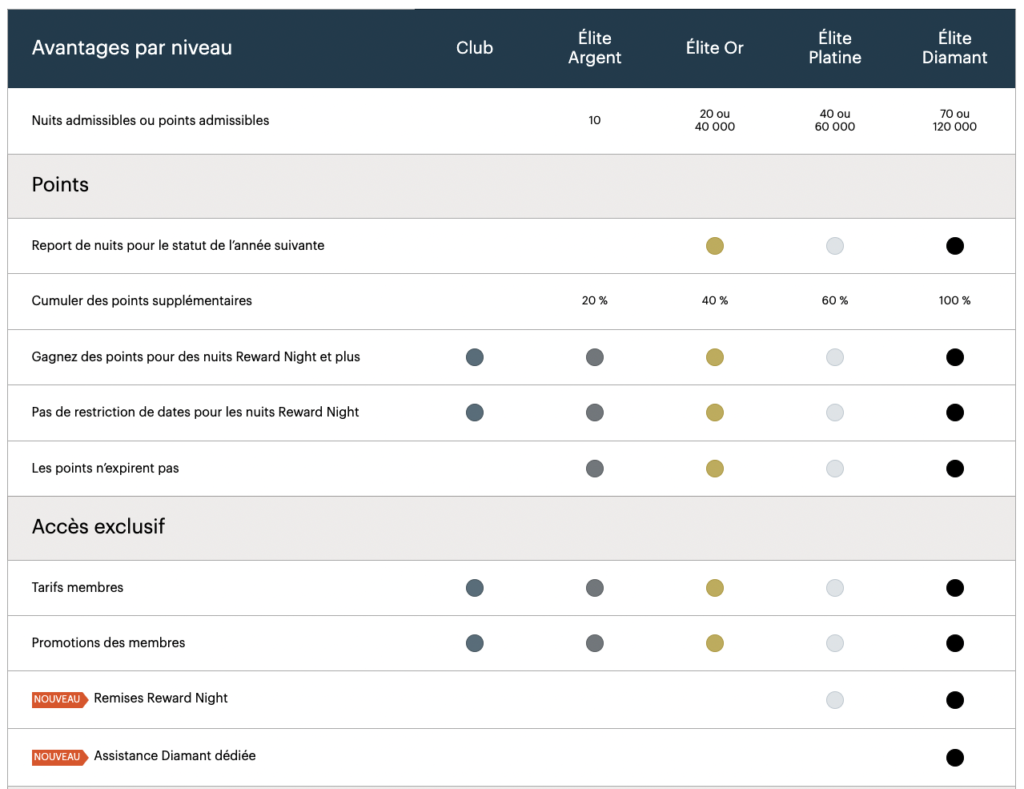Click the Élite Platine dot for Report de nuits
Screen dimensions: 1024x789
[x=835, y=245]
